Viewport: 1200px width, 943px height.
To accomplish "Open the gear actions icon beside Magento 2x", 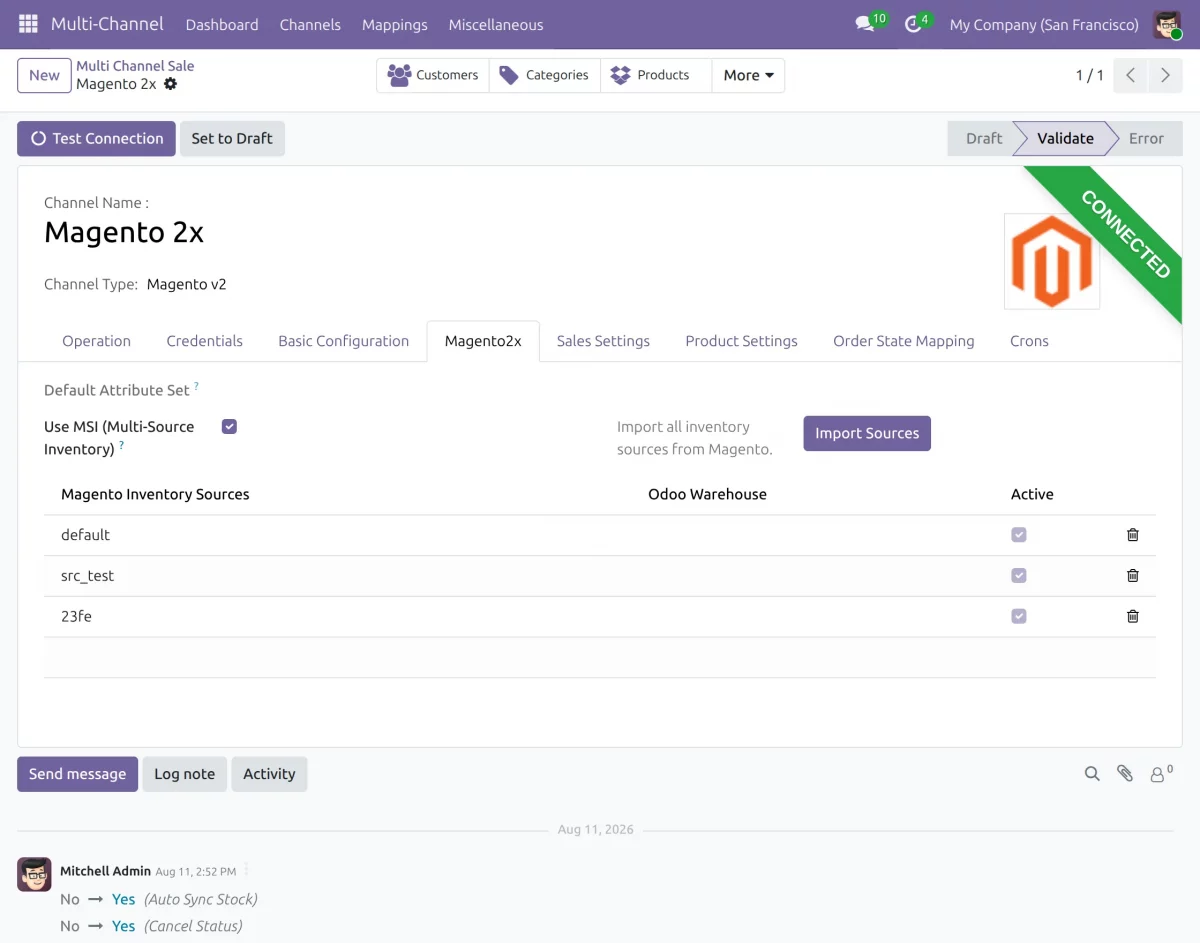I will point(170,84).
